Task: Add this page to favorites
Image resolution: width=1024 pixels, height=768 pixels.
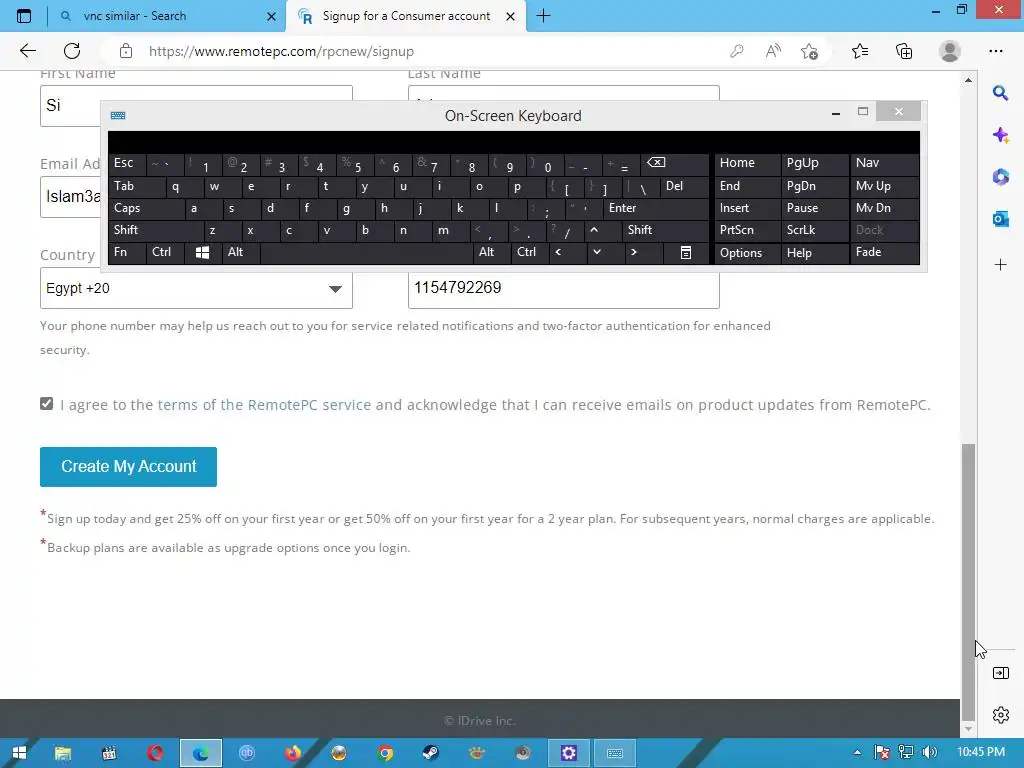Action: [x=810, y=51]
